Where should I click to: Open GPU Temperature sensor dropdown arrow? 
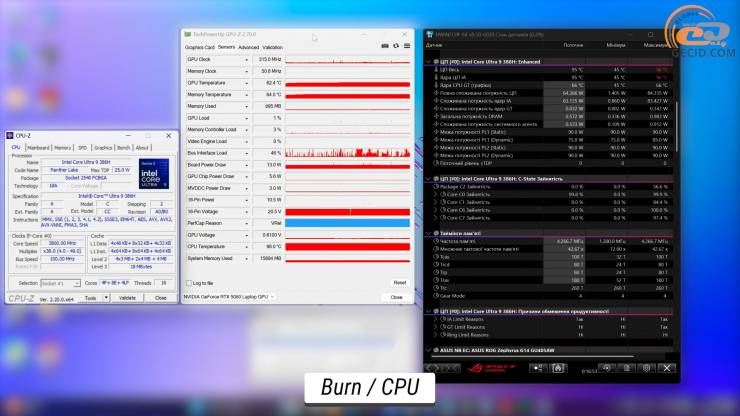pos(246,83)
